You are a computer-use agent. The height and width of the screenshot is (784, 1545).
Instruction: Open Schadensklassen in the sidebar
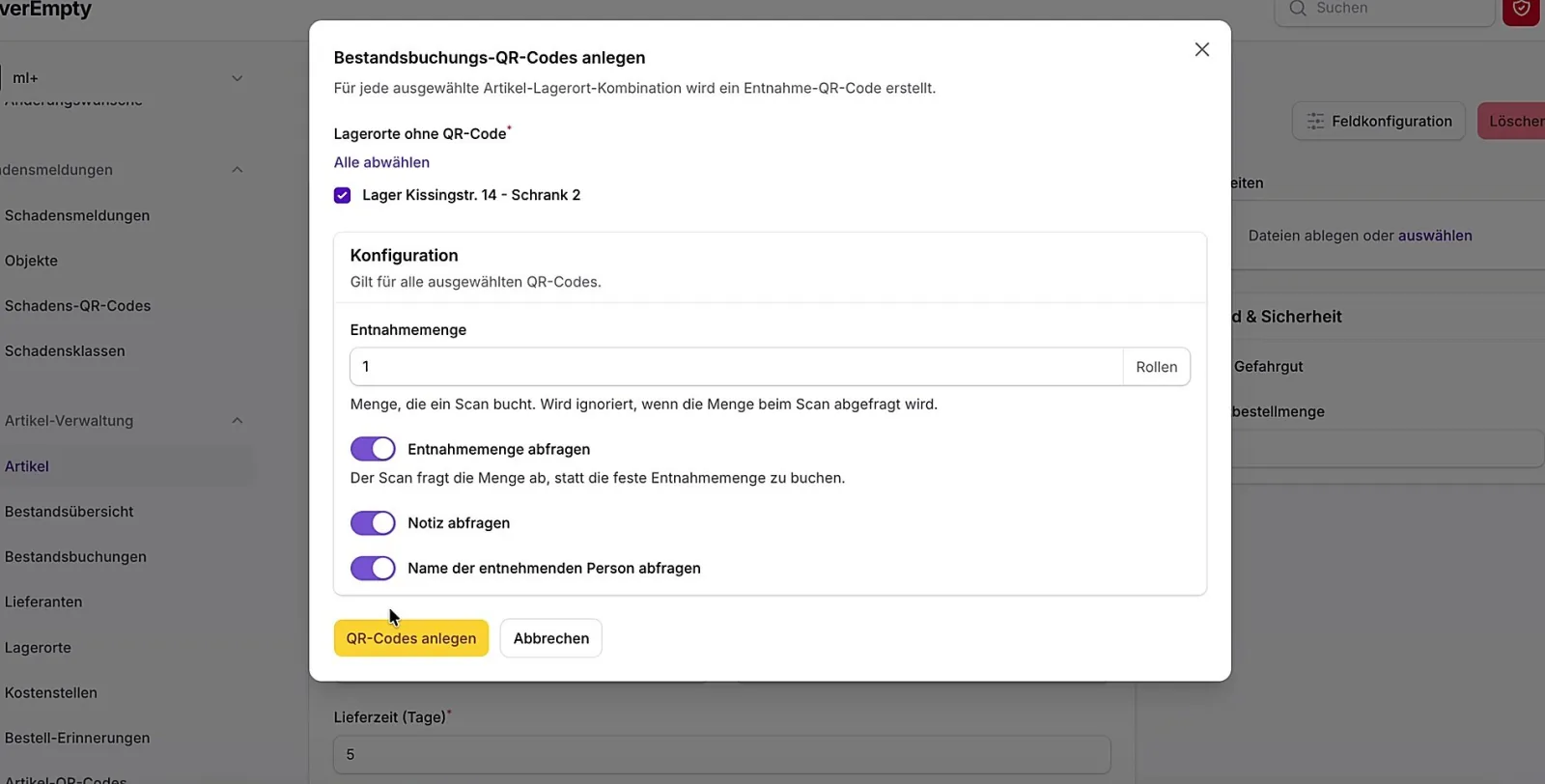(65, 351)
